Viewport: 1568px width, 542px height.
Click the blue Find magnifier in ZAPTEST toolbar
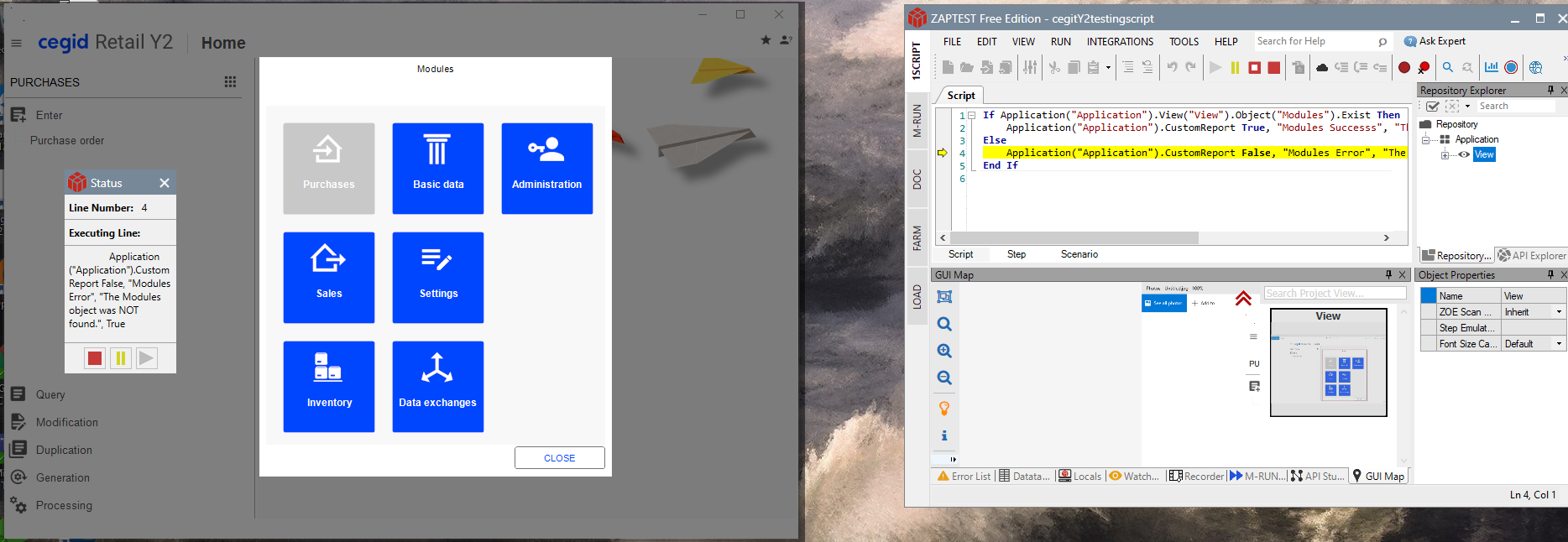coord(1448,68)
